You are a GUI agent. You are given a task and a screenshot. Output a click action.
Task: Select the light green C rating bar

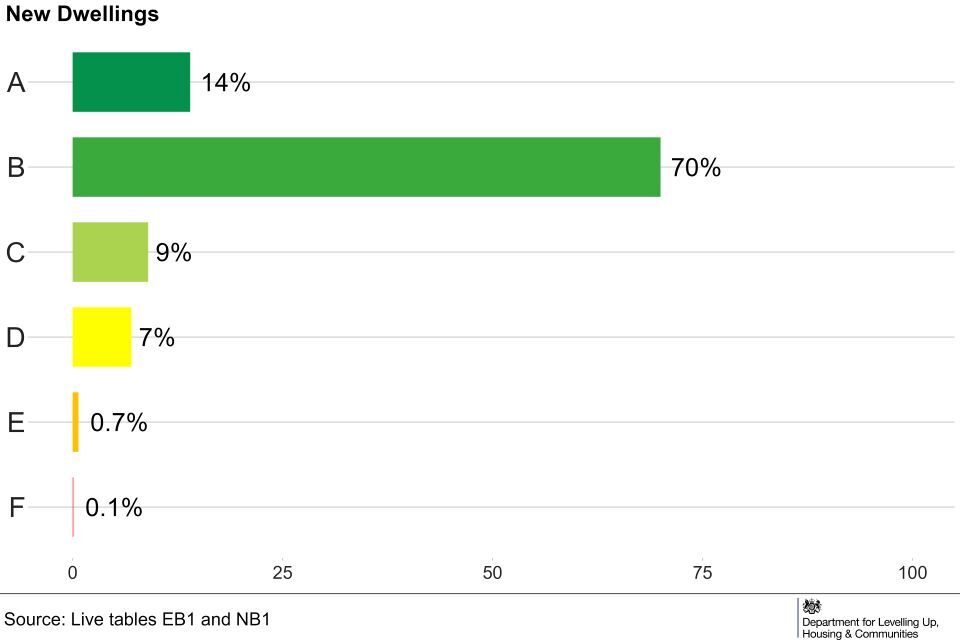coord(110,252)
